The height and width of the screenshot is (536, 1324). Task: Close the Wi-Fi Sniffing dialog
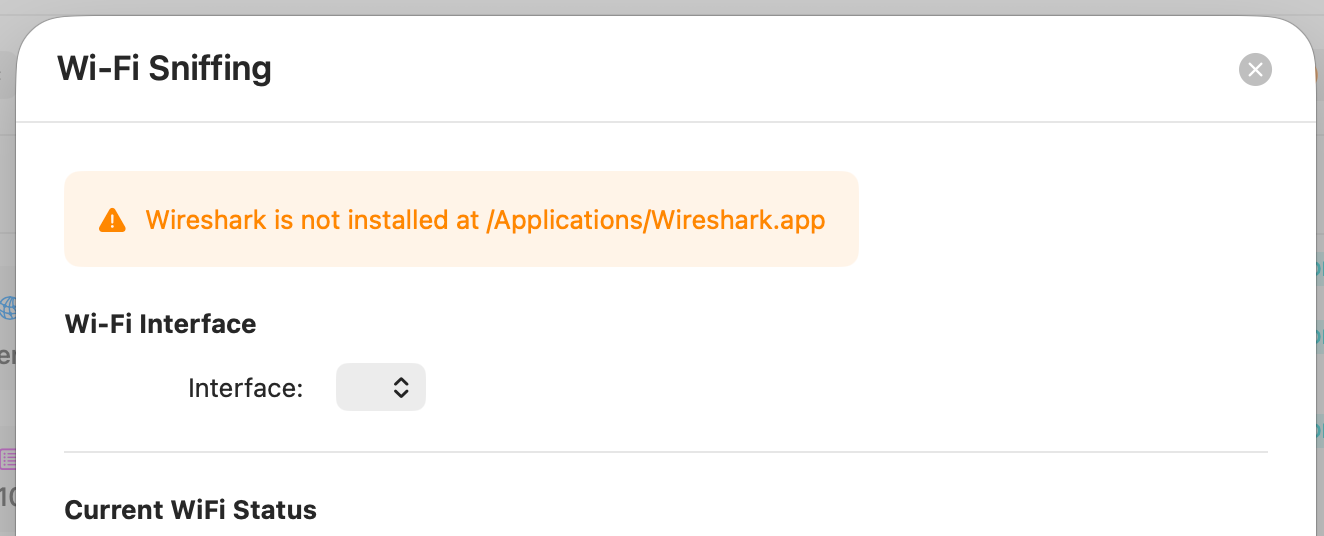[x=1255, y=69]
